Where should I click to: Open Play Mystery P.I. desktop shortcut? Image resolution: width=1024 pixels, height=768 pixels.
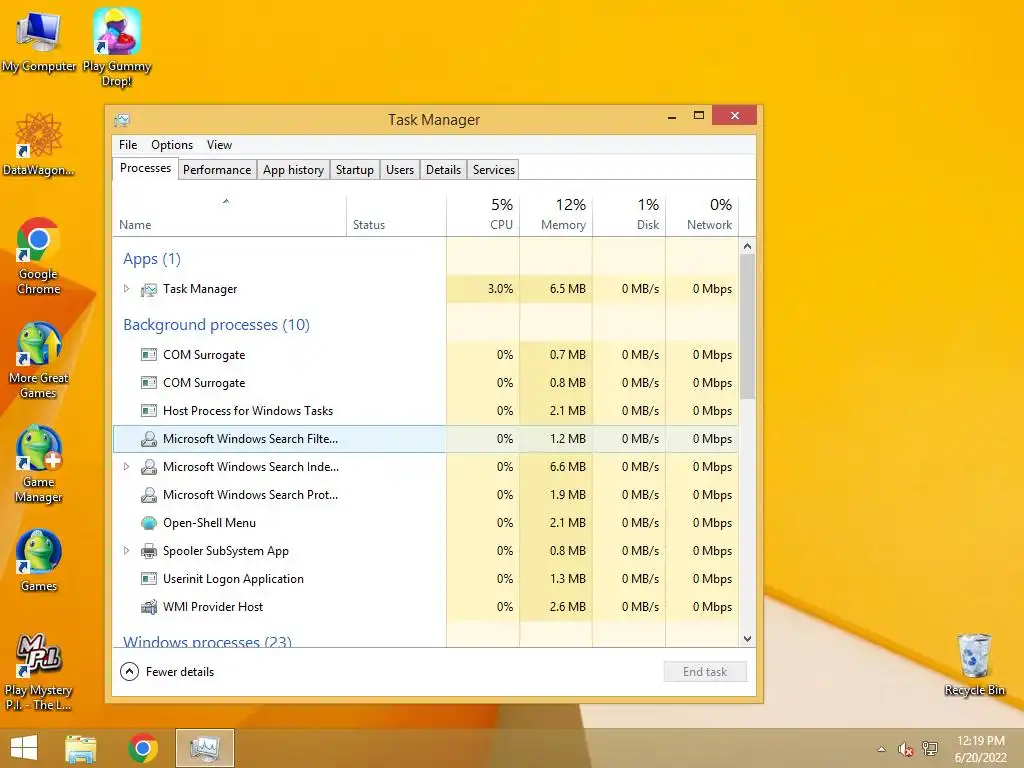click(x=39, y=672)
